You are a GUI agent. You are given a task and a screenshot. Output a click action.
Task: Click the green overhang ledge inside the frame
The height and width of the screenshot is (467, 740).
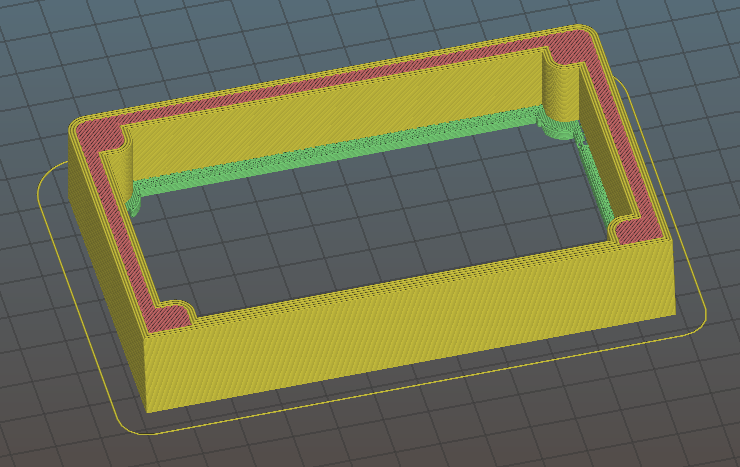(337, 153)
